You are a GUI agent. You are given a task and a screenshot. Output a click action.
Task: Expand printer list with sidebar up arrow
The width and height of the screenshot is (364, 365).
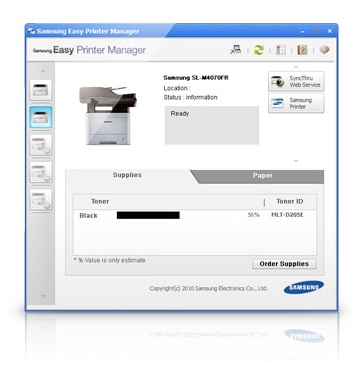[43, 71]
